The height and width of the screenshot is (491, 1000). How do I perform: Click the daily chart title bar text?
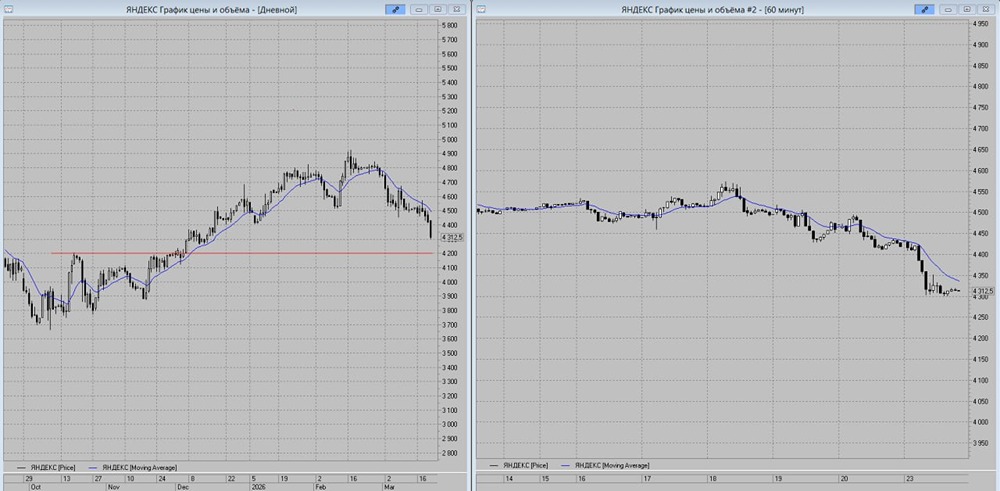click(x=212, y=10)
